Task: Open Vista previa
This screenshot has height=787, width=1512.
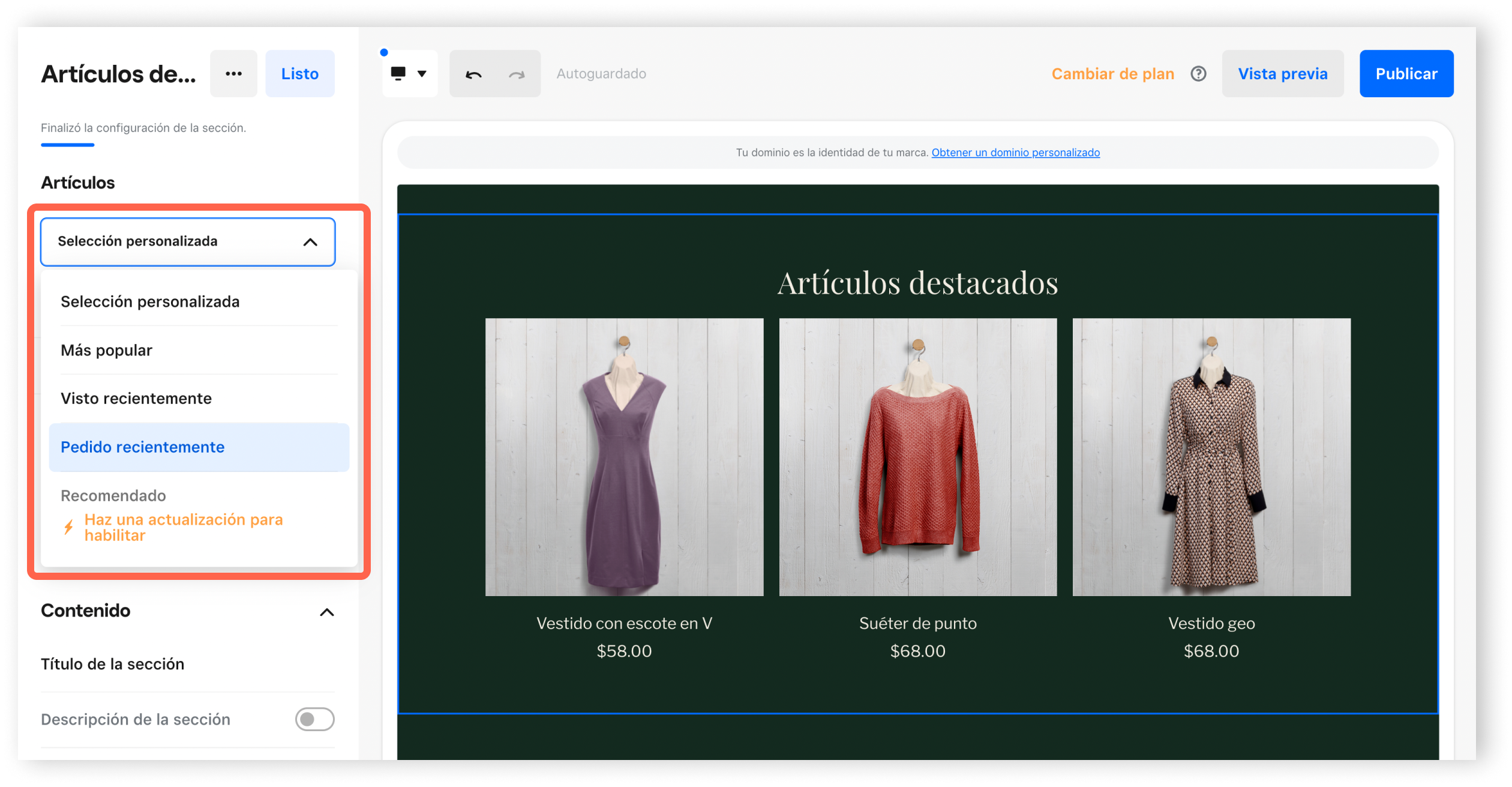Action: point(1282,74)
